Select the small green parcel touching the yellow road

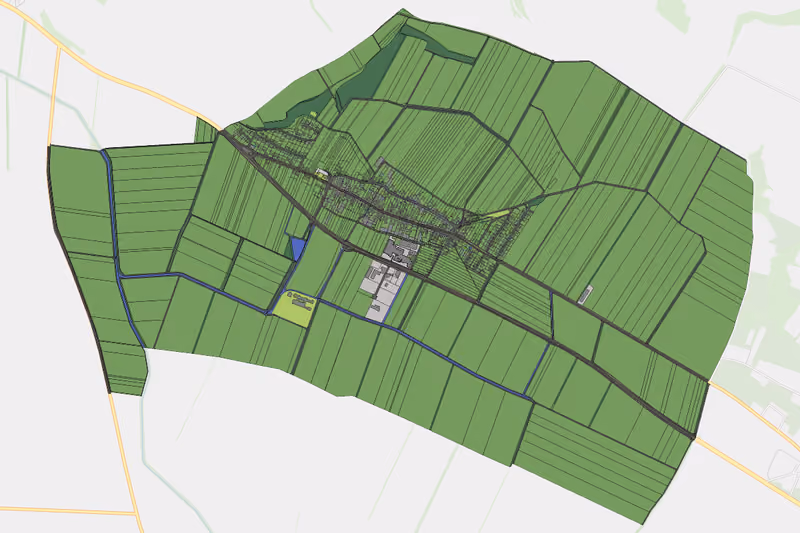[206, 130]
